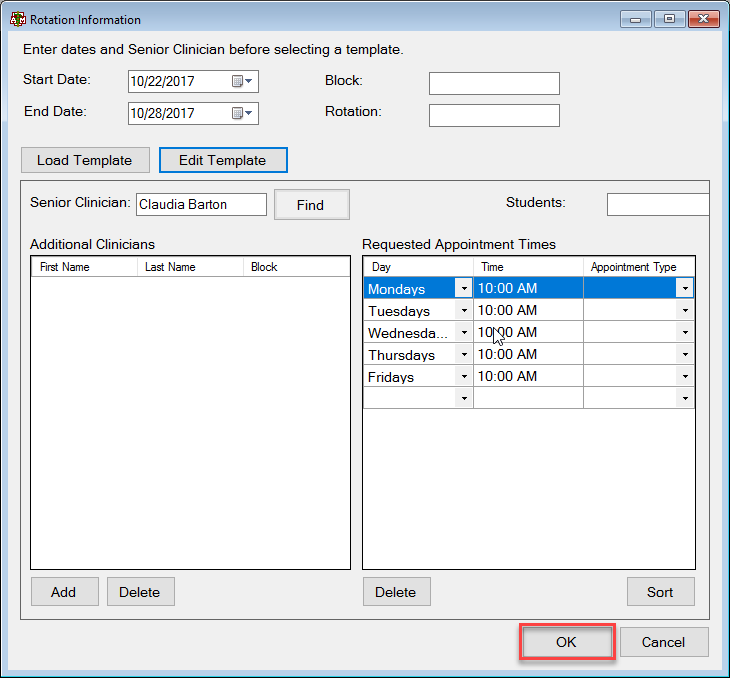Click the First Name column header

(x=84, y=267)
